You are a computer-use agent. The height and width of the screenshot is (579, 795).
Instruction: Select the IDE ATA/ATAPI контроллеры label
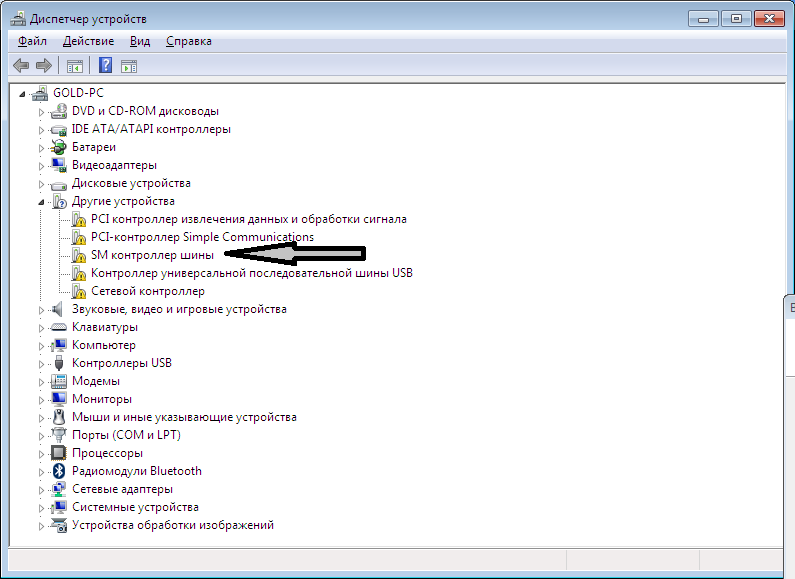[151, 129]
